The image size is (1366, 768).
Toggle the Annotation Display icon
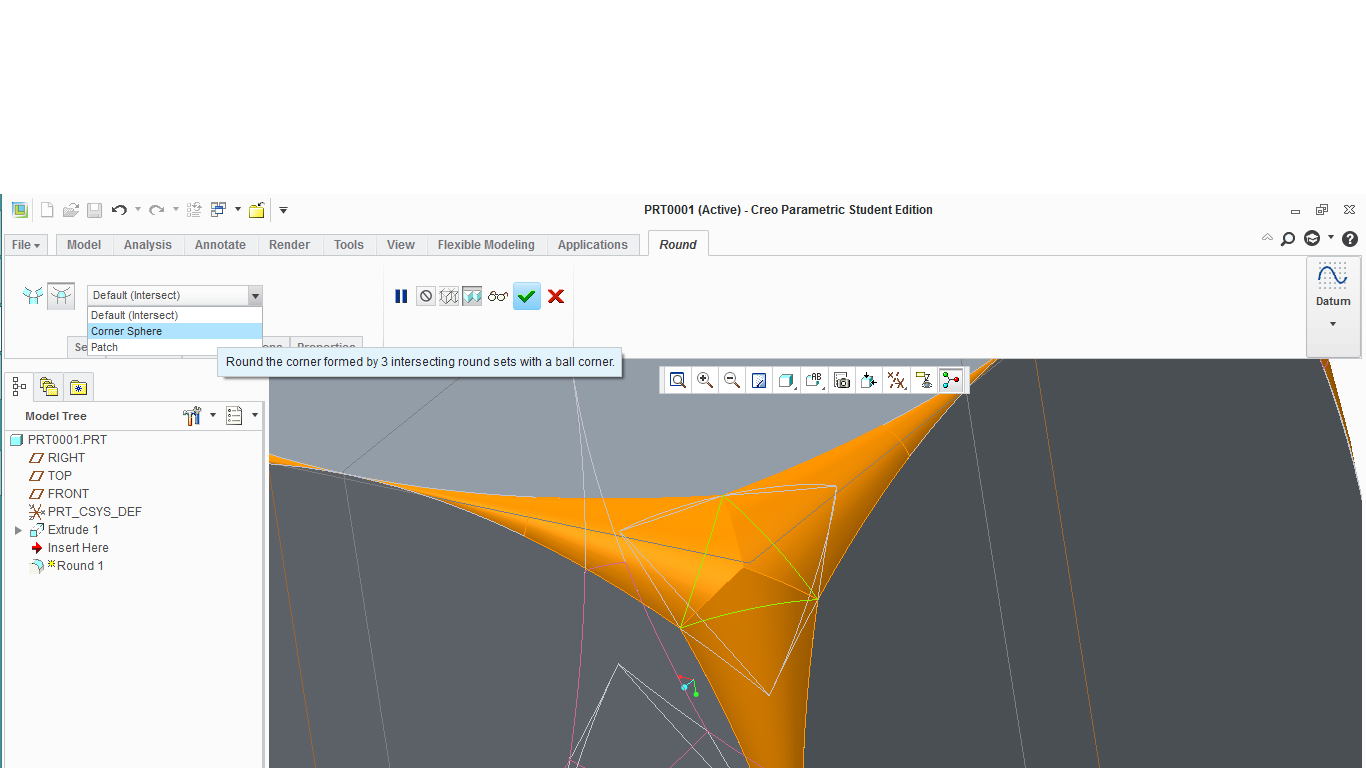924,380
